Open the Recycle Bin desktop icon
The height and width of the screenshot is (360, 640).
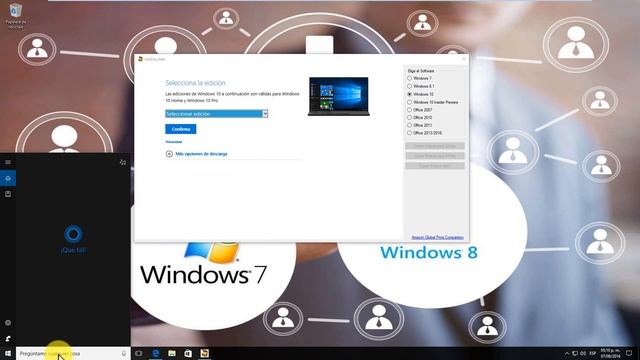(16, 16)
